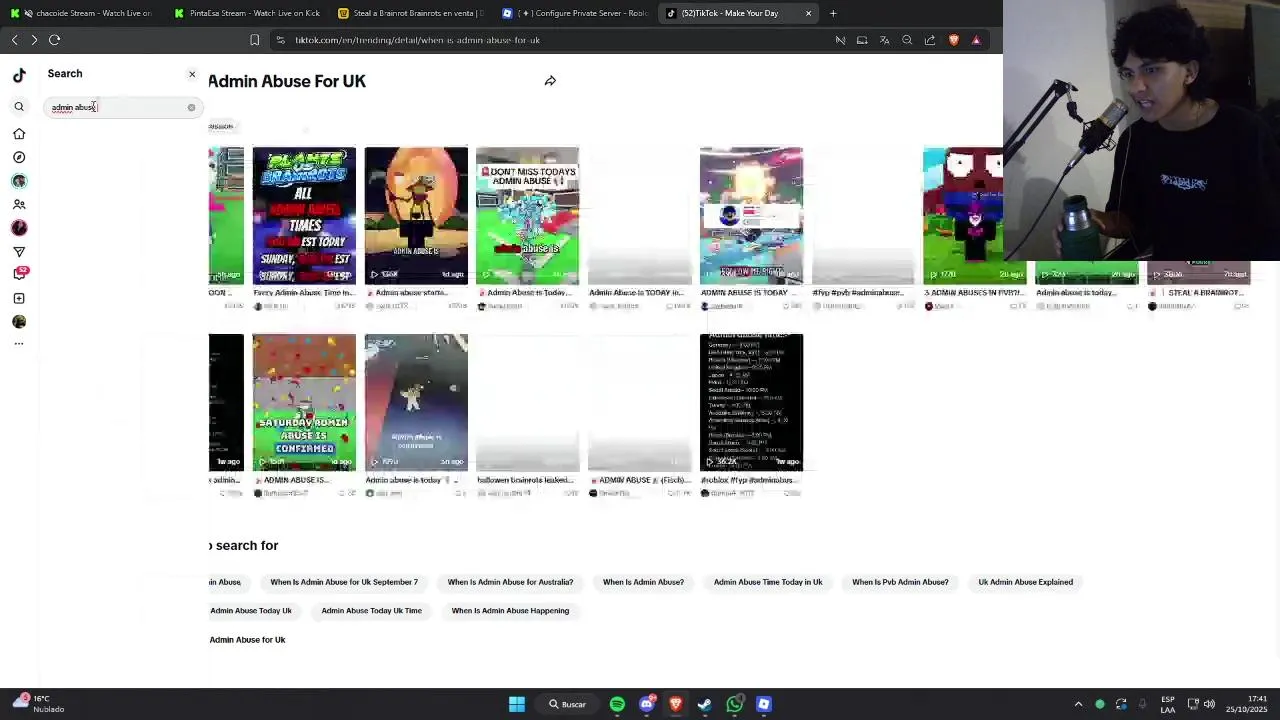The height and width of the screenshot is (720, 1280).
Task: Click the Uk Admin Abuse Explained link
Action: [x=1025, y=582]
